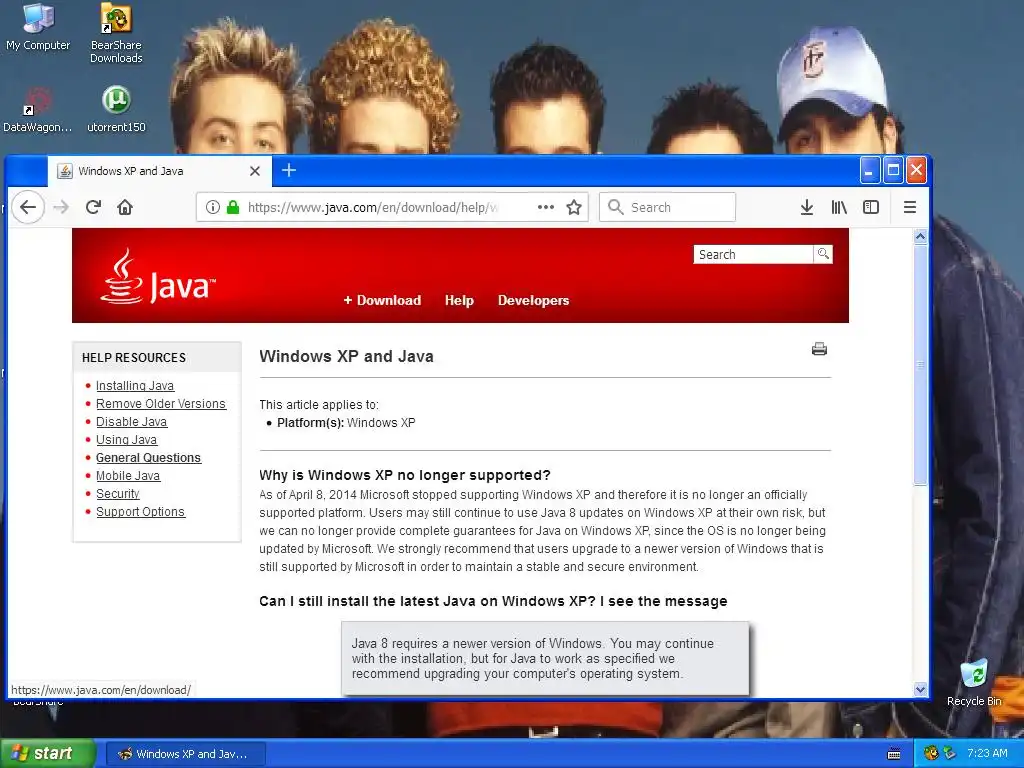Image resolution: width=1024 pixels, height=768 pixels.
Task: Click the HELP RESOURCES heading
Action: [134, 357]
